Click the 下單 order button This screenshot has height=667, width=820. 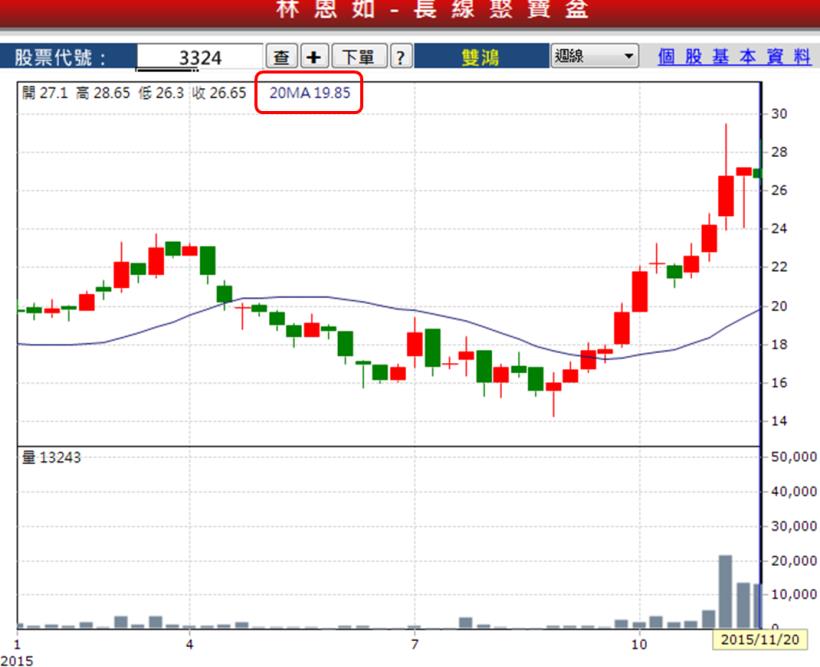359,56
